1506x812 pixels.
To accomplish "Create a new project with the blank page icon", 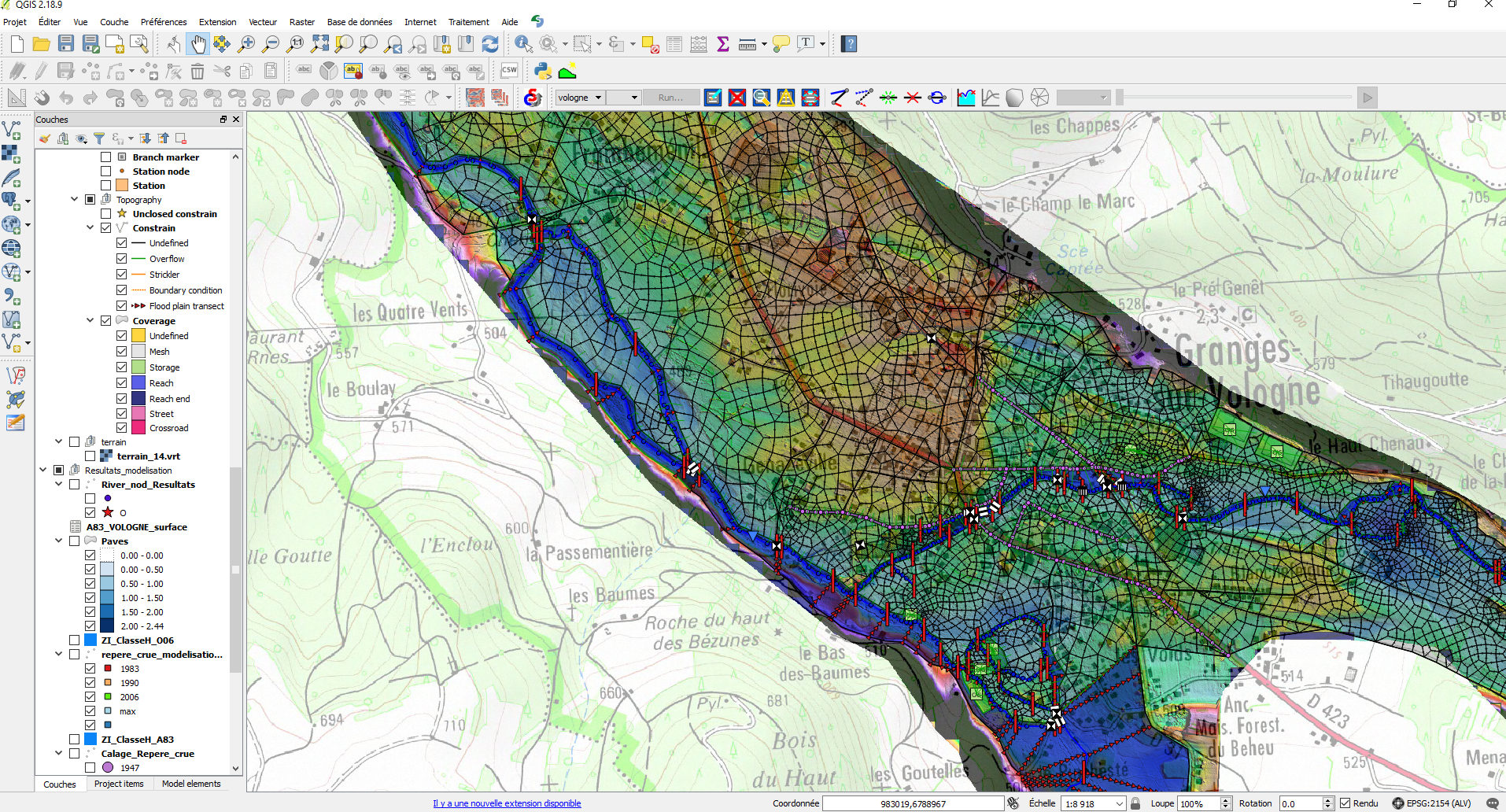I will (17, 44).
